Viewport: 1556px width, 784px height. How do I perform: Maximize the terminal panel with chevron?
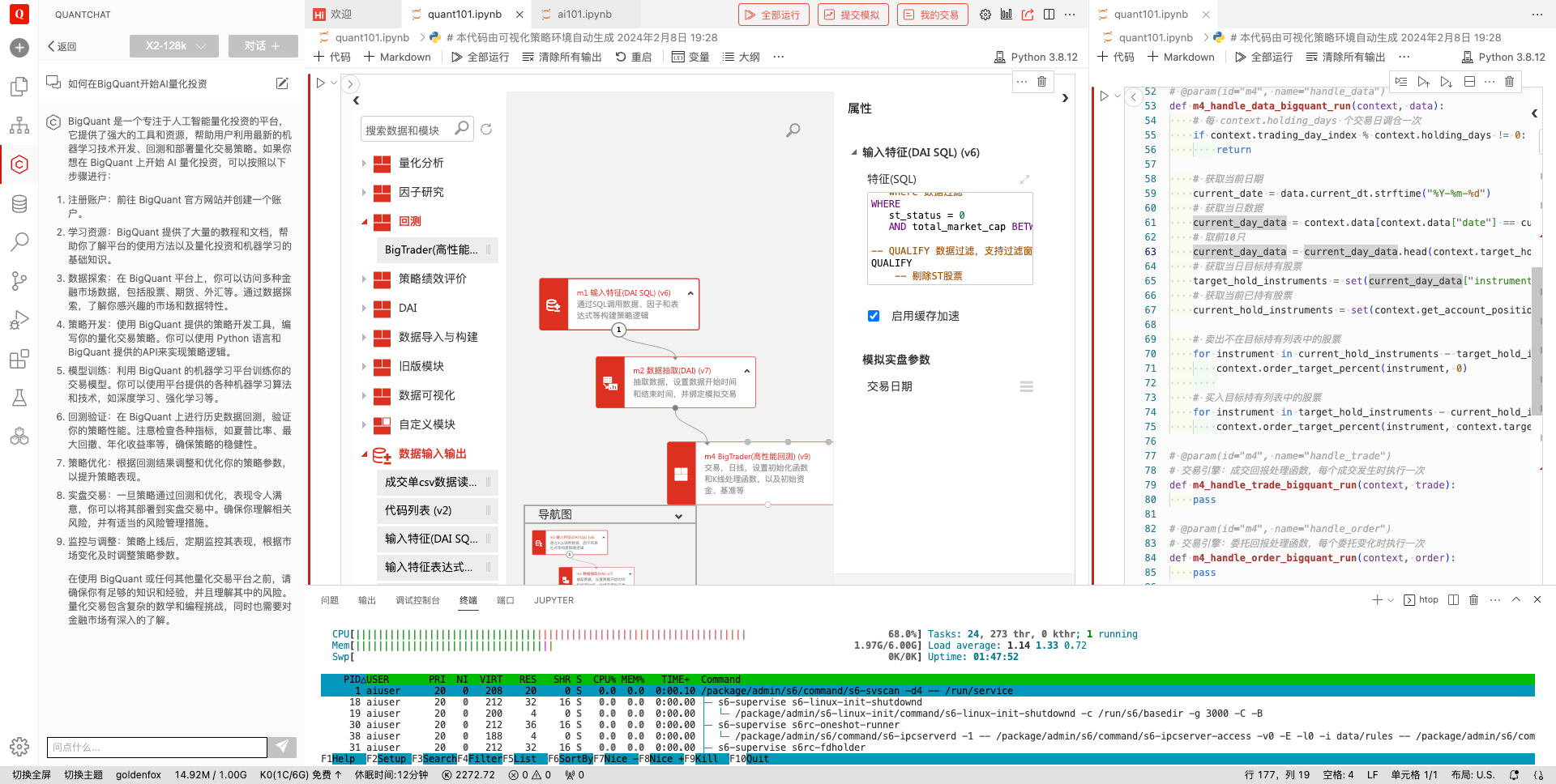click(1516, 600)
